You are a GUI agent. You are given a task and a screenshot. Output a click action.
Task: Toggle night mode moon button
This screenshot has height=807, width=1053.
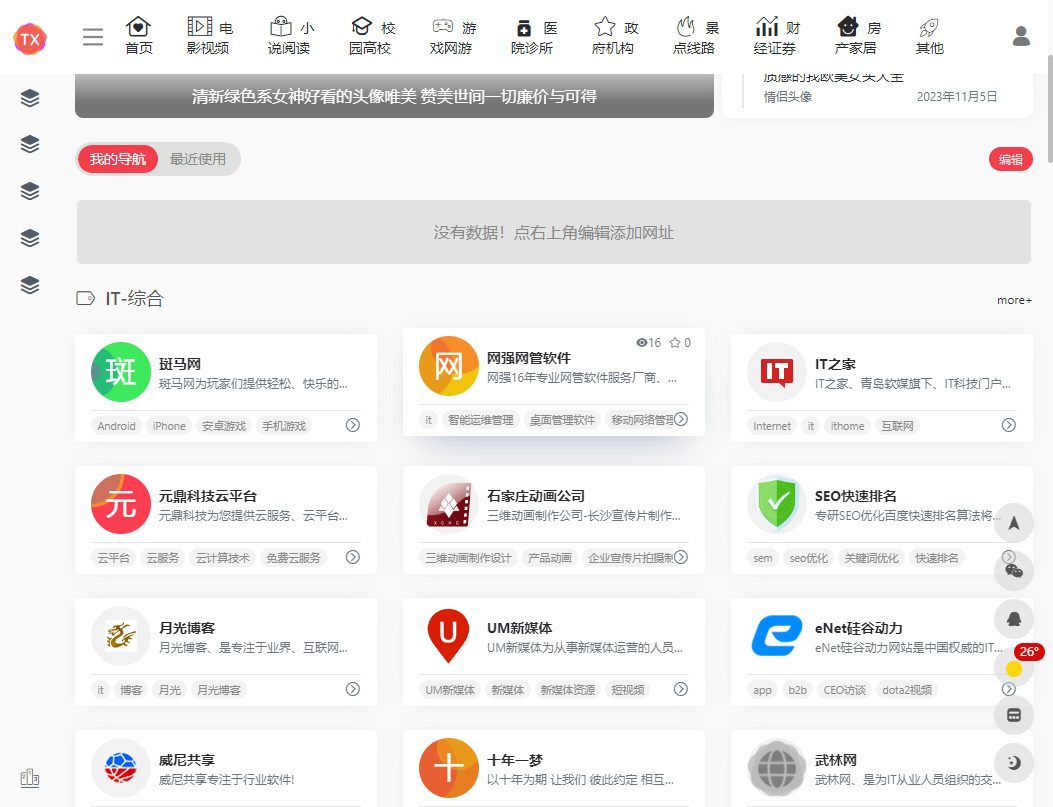[x=1014, y=763]
